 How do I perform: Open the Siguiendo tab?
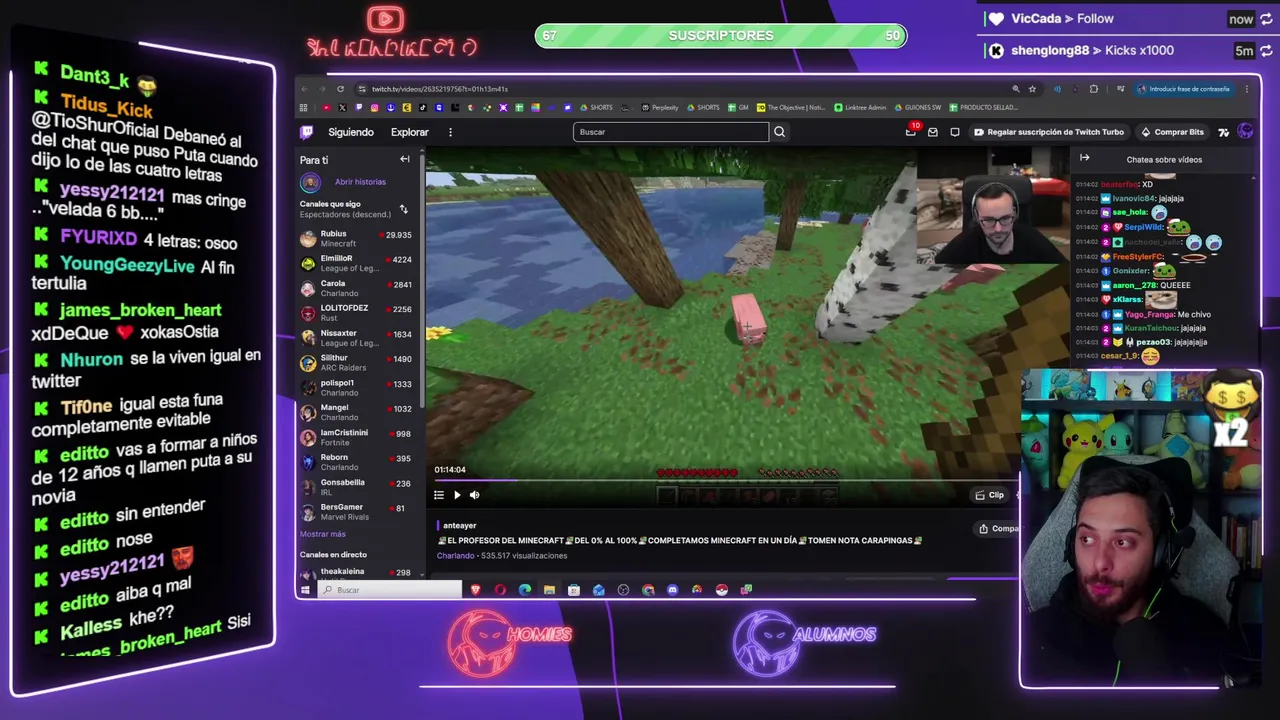tap(351, 132)
